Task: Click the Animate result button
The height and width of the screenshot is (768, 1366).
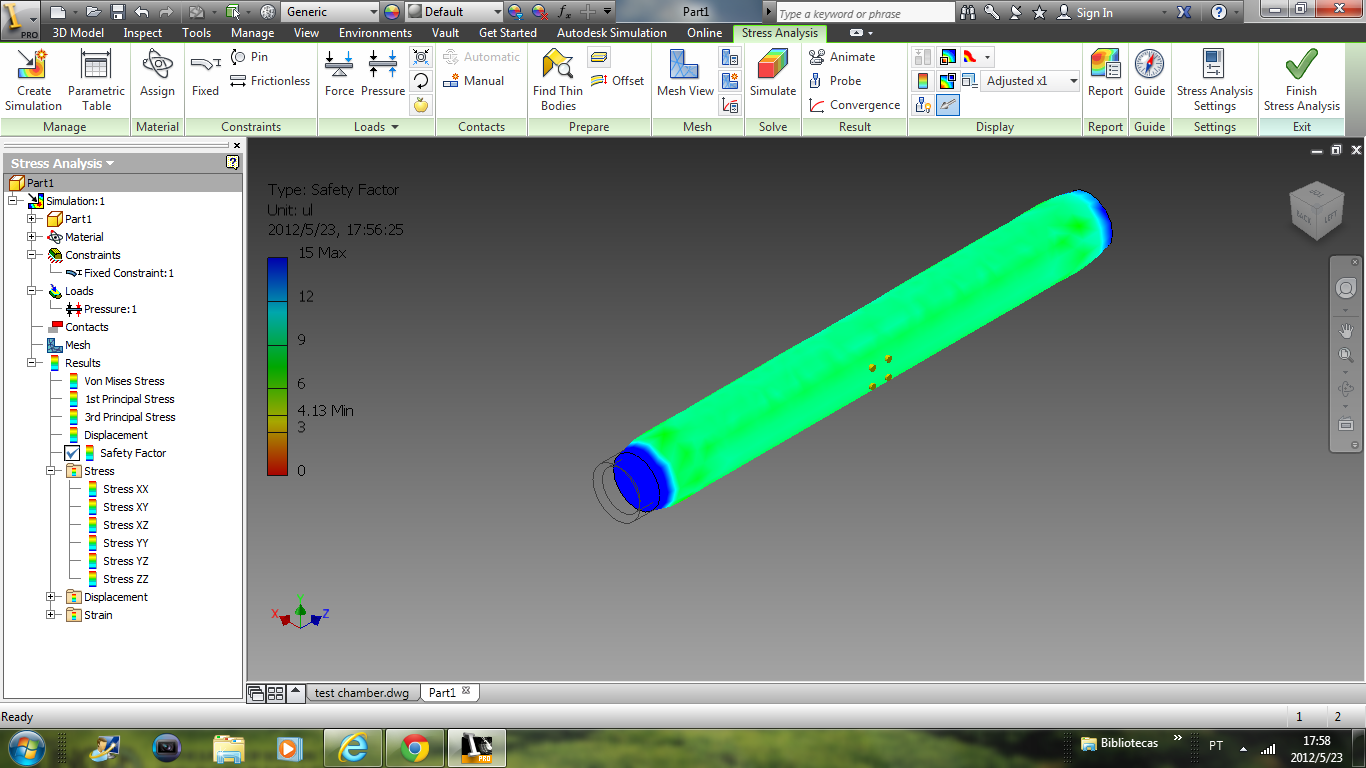Action: pyautogui.click(x=842, y=57)
